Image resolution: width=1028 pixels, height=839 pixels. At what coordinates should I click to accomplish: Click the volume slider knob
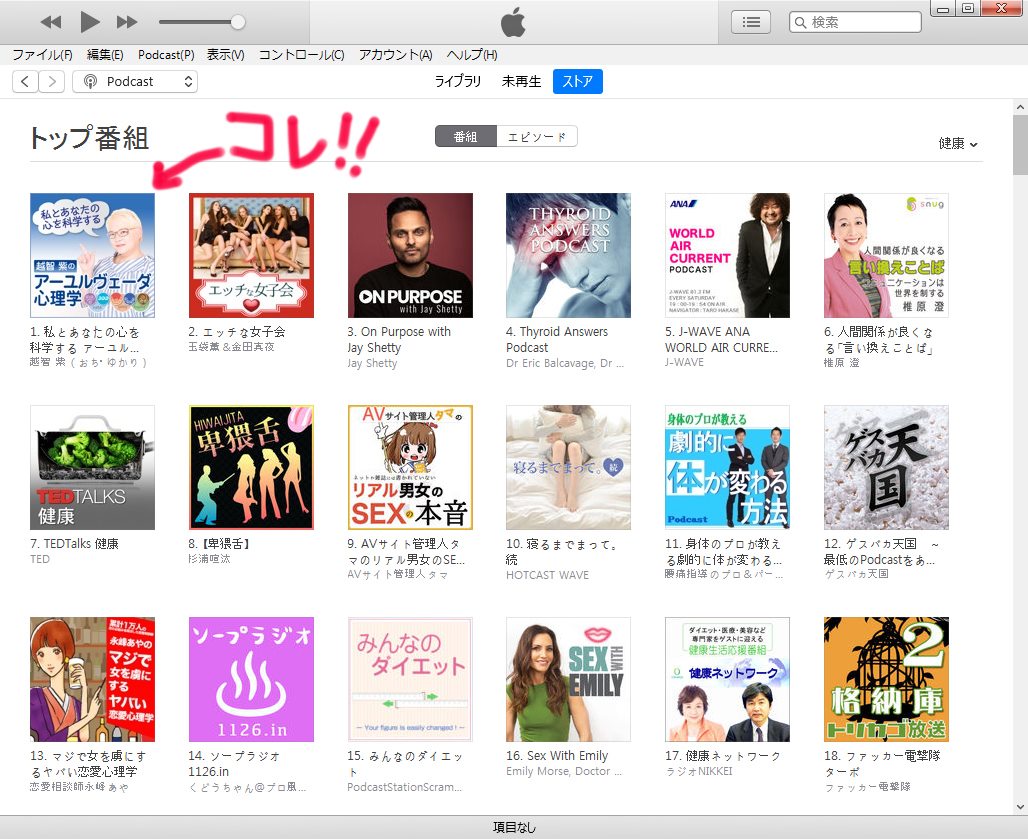pyautogui.click(x=238, y=22)
